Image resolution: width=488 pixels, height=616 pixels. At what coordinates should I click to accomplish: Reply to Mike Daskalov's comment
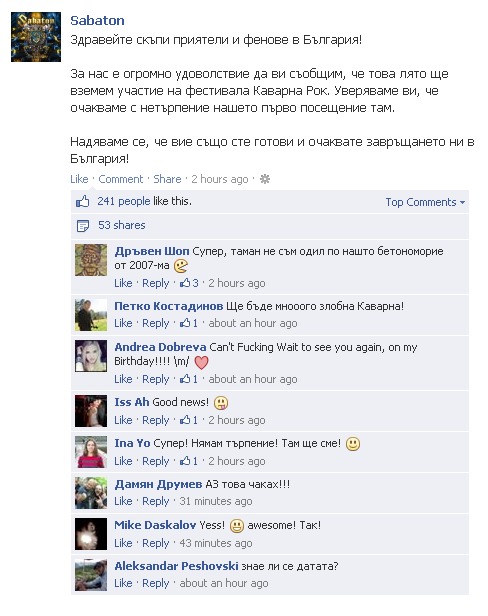(156, 543)
